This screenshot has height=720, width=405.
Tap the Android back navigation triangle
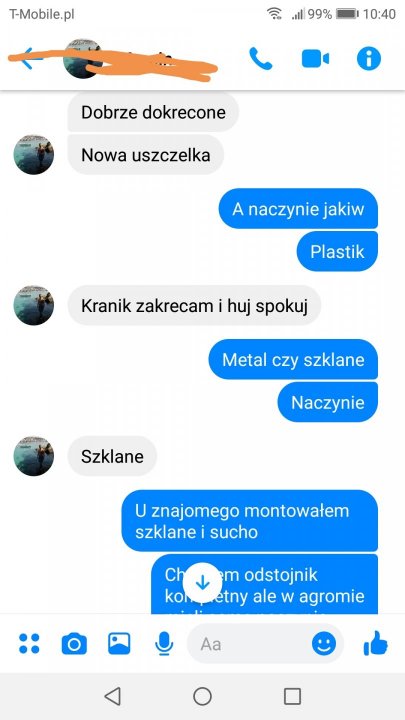coord(112,696)
